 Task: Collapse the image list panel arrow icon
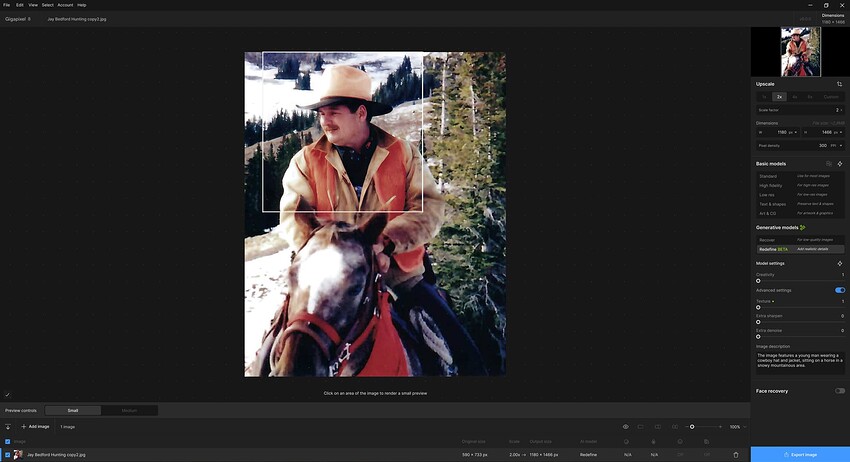coord(8,427)
